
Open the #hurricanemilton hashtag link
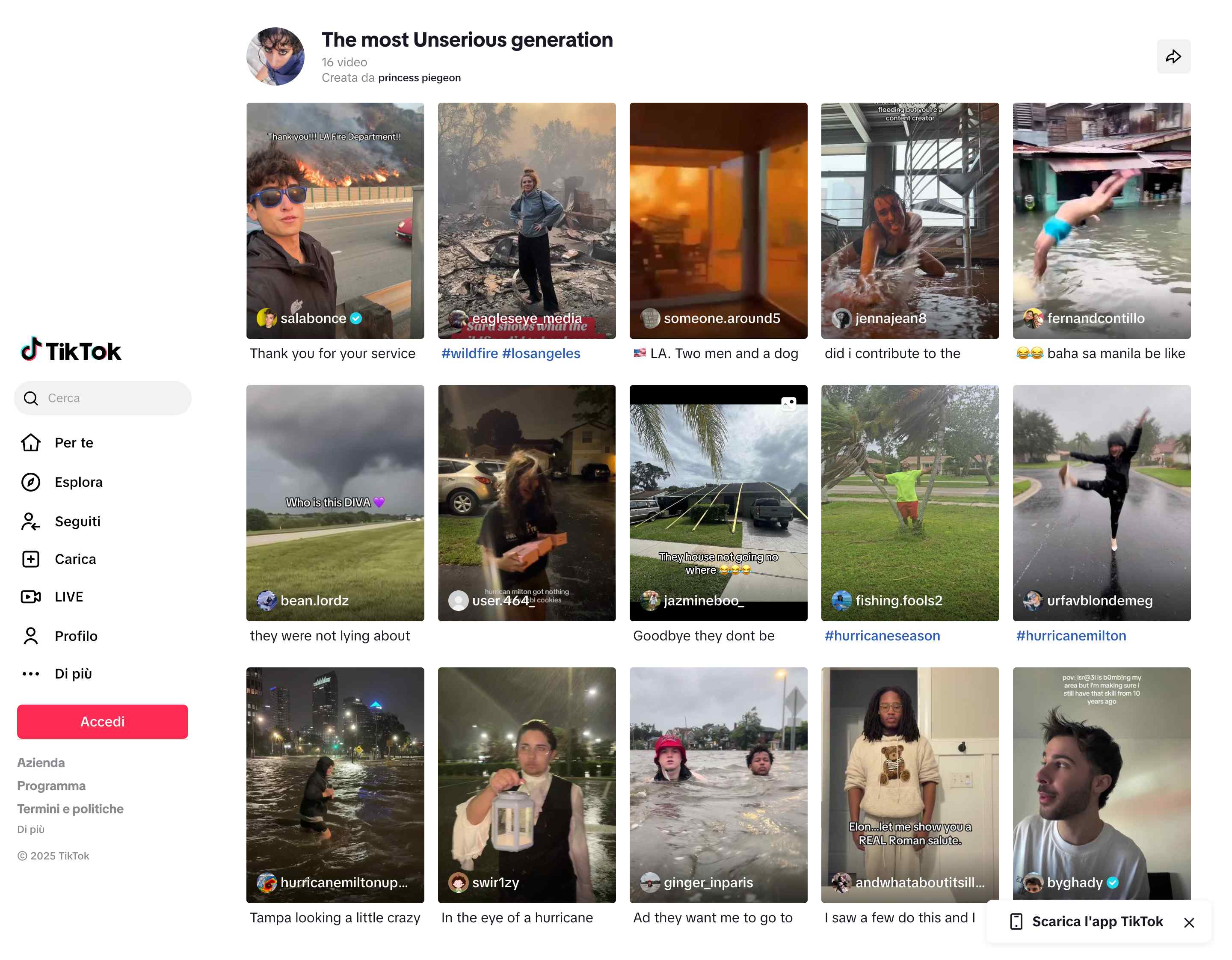(1071, 636)
